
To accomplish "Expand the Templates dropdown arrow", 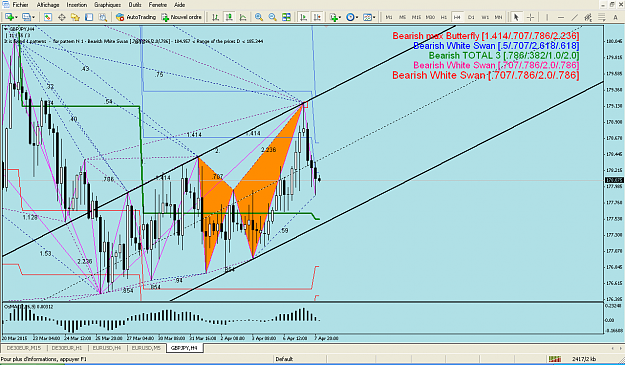I will (x=374, y=18).
